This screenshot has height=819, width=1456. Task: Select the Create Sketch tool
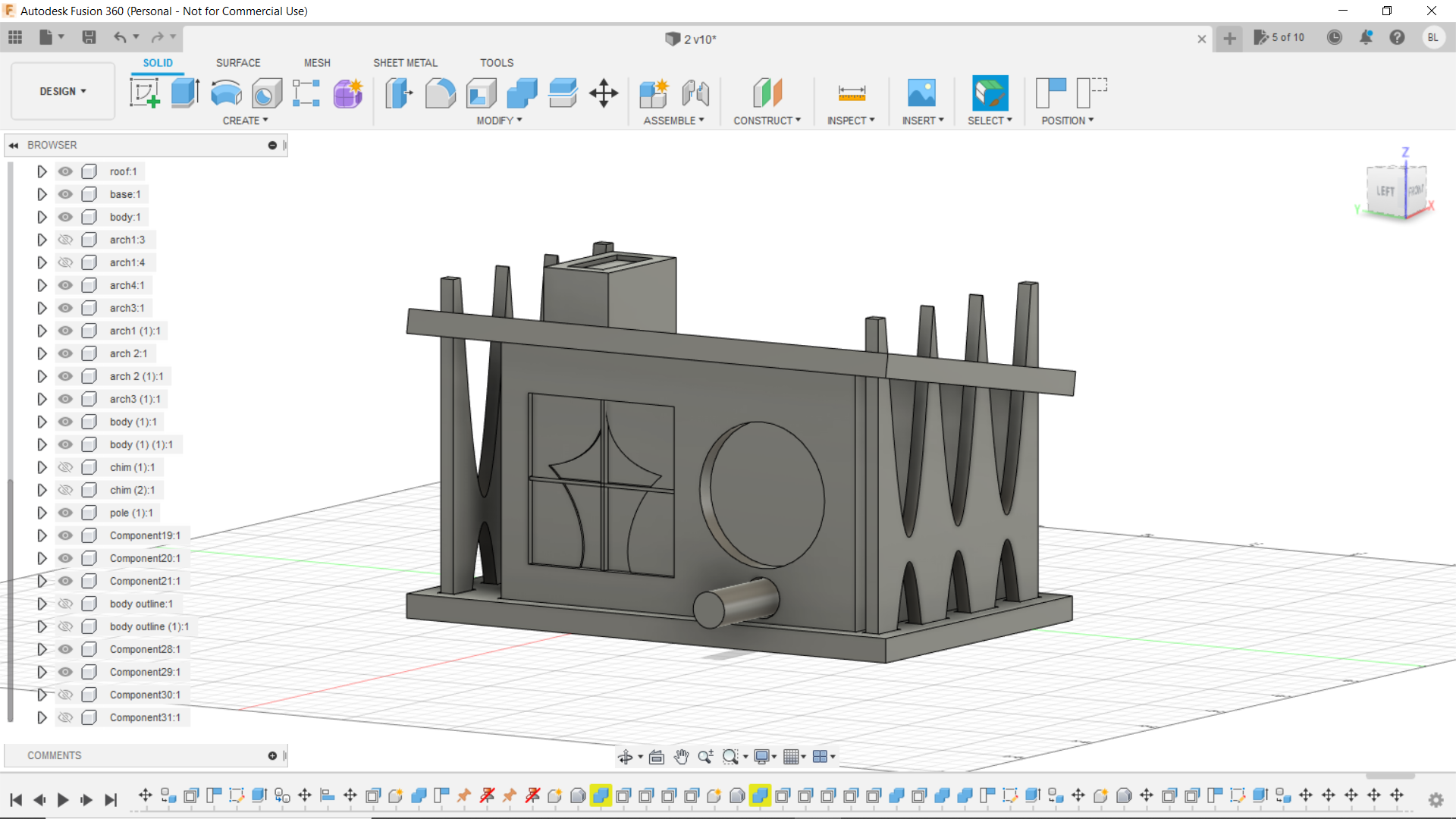(144, 93)
